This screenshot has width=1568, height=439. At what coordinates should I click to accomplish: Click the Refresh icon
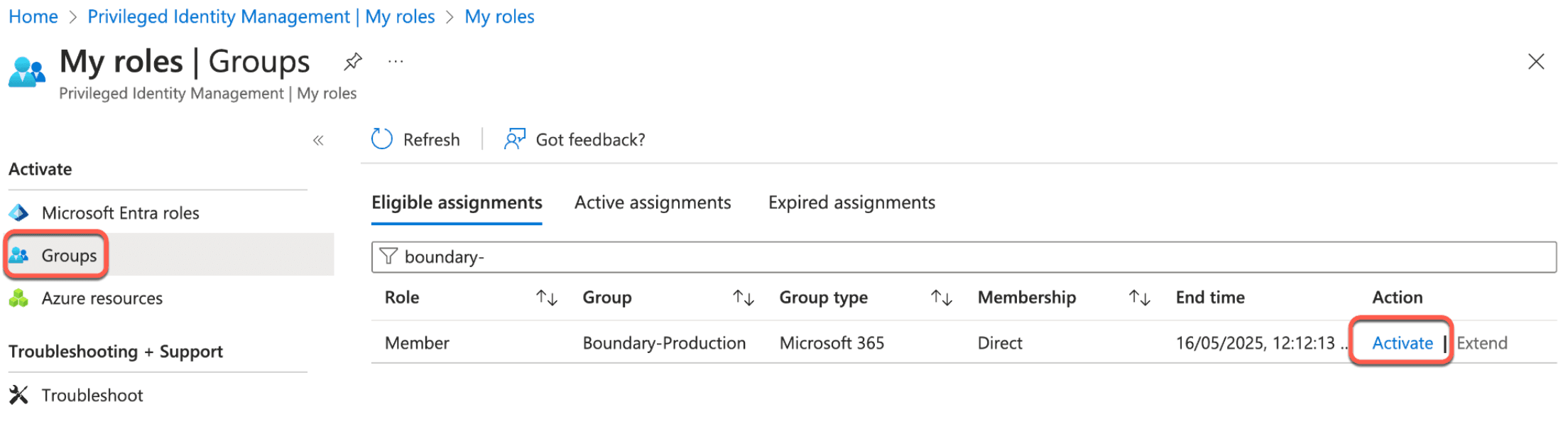point(382,139)
